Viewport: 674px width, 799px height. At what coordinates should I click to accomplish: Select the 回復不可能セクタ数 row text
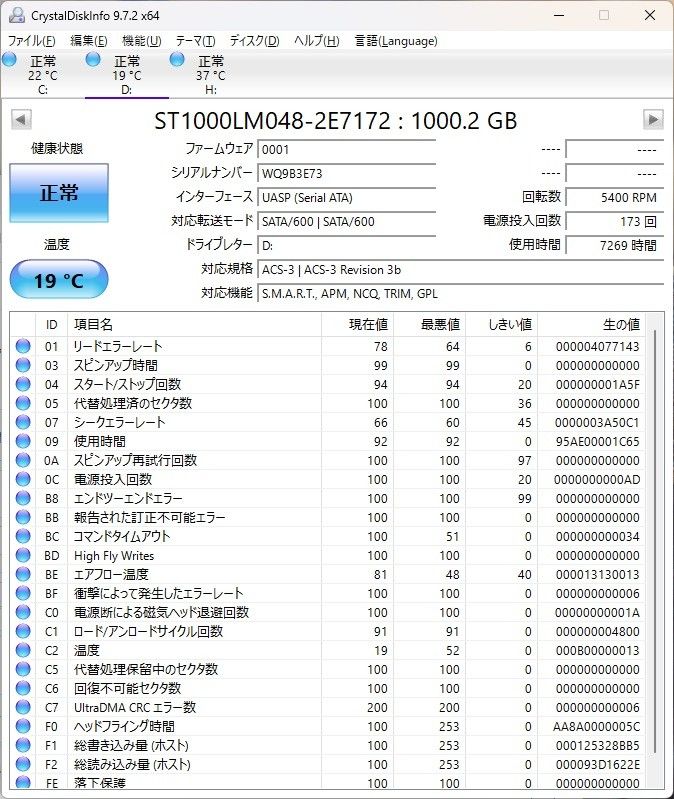point(127,688)
